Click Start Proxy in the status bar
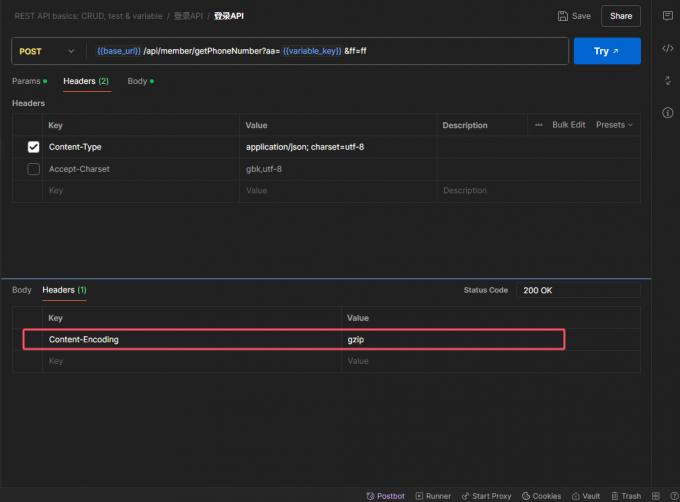Screen dimensions: 680x502 tap(486, 496)
